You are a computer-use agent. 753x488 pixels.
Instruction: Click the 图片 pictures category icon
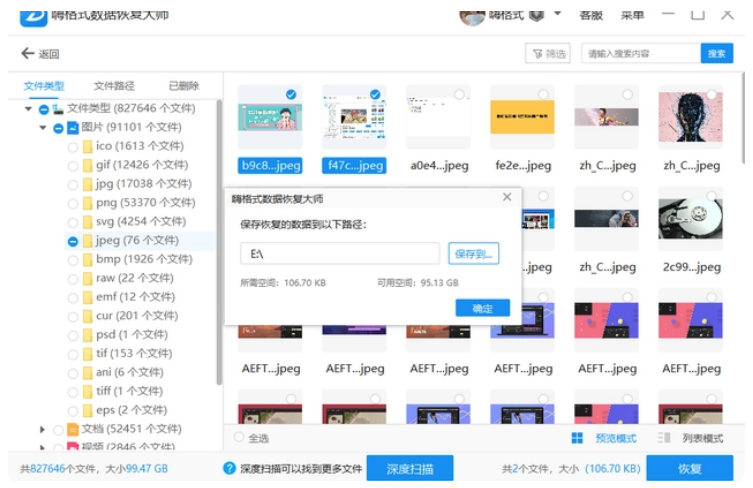pyautogui.click(x=73, y=127)
